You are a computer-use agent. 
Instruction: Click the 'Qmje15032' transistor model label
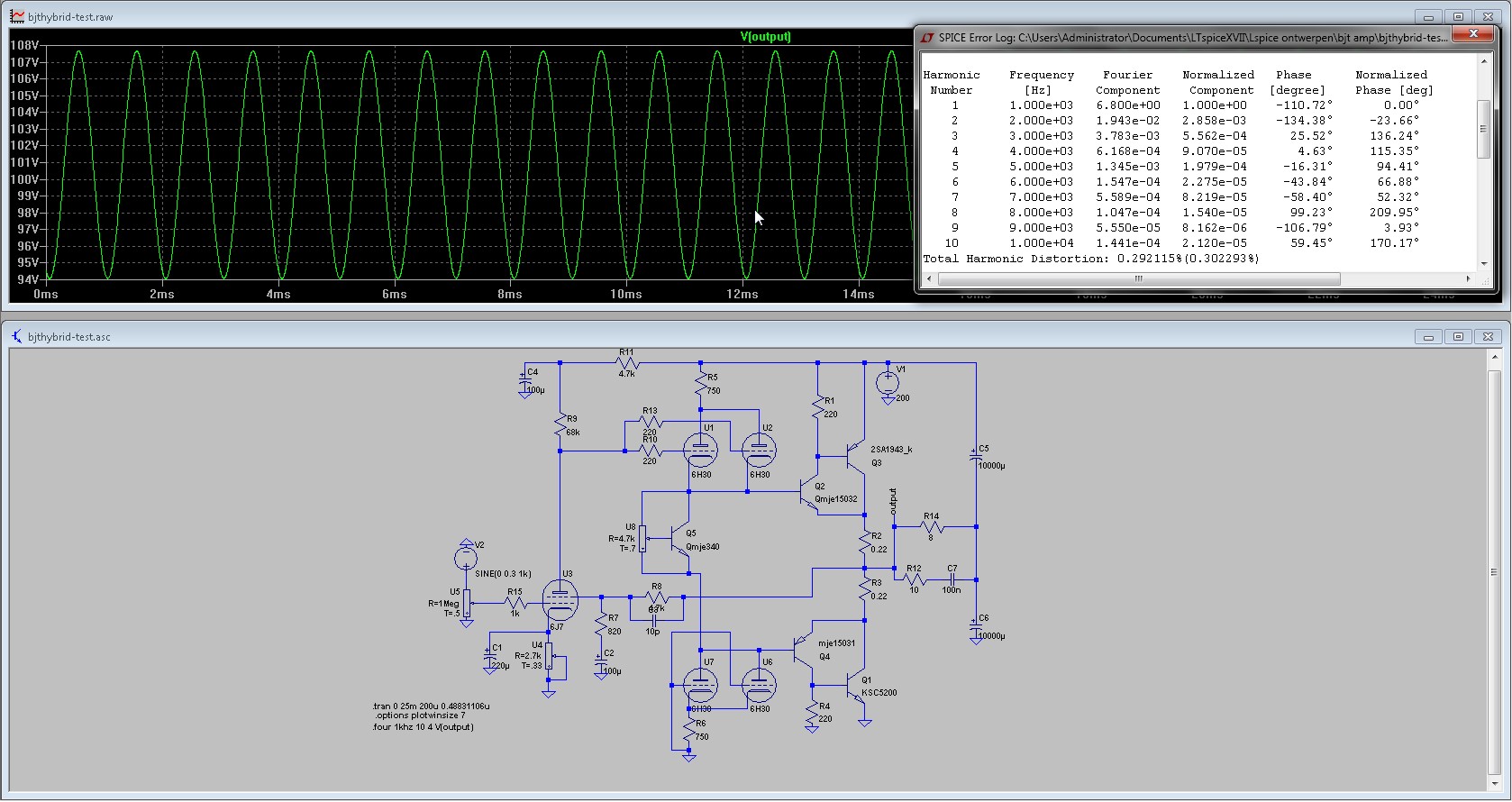click(836, 499)
